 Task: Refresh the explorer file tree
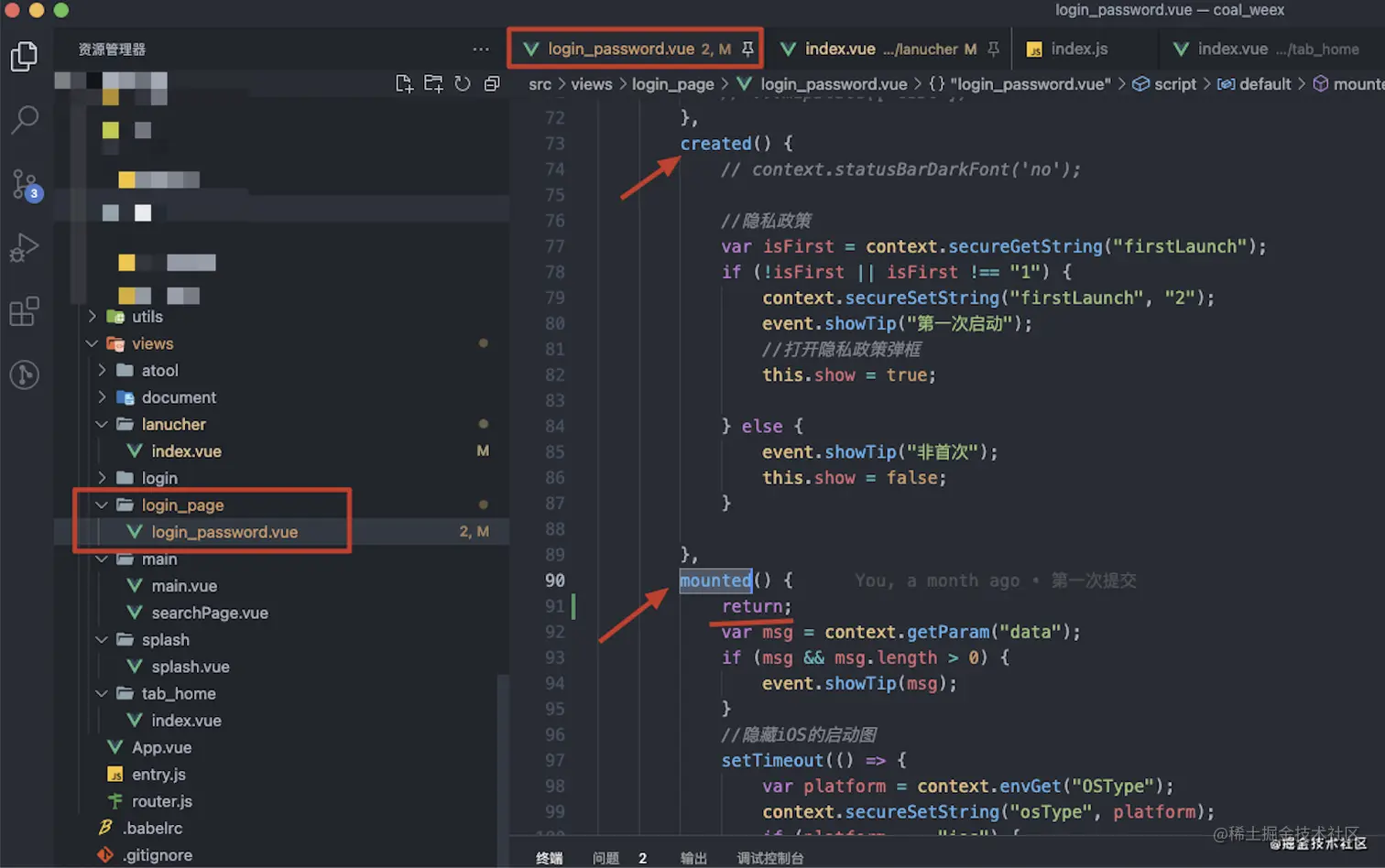pyautogui.click(x=463, y=84)
